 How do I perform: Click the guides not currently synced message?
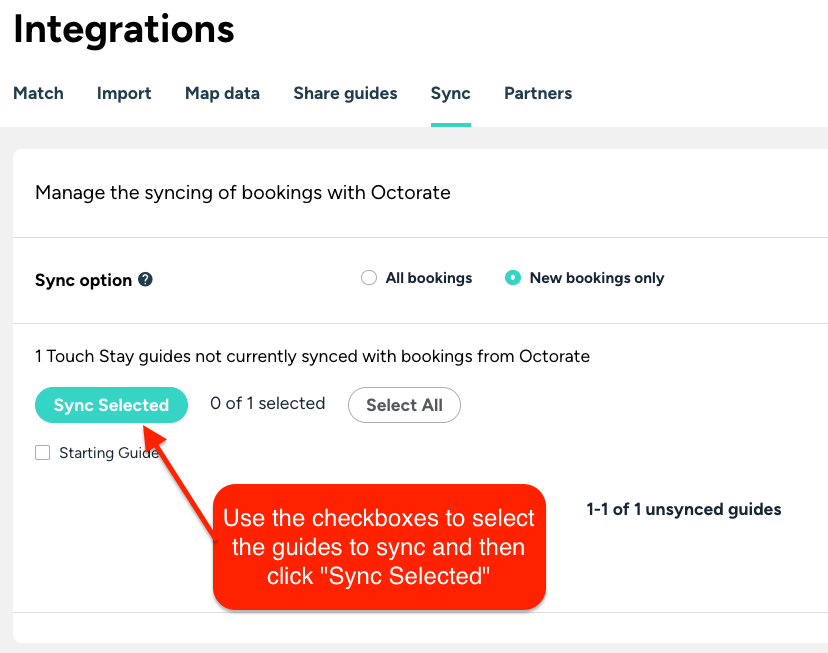(313, 356)
